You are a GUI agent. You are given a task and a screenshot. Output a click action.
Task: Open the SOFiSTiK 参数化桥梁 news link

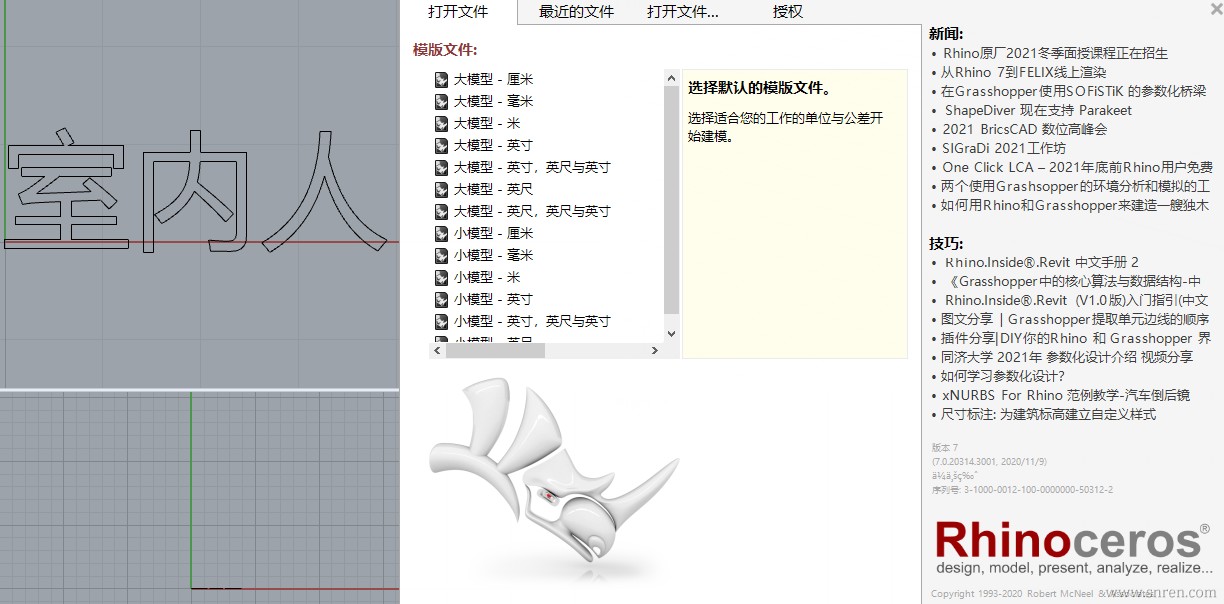tap(1075, 91)
